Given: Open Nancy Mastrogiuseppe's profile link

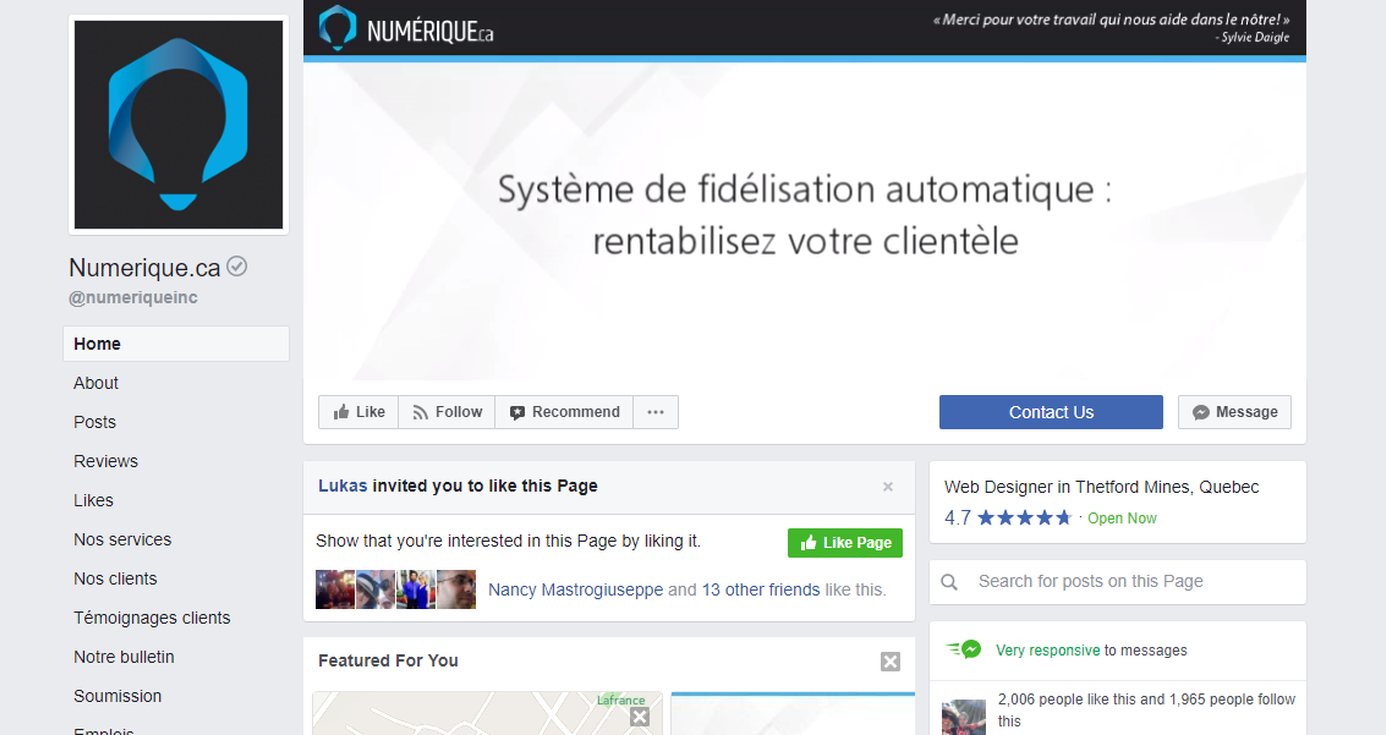Looking at the screenshot, I should click(576, 590).
